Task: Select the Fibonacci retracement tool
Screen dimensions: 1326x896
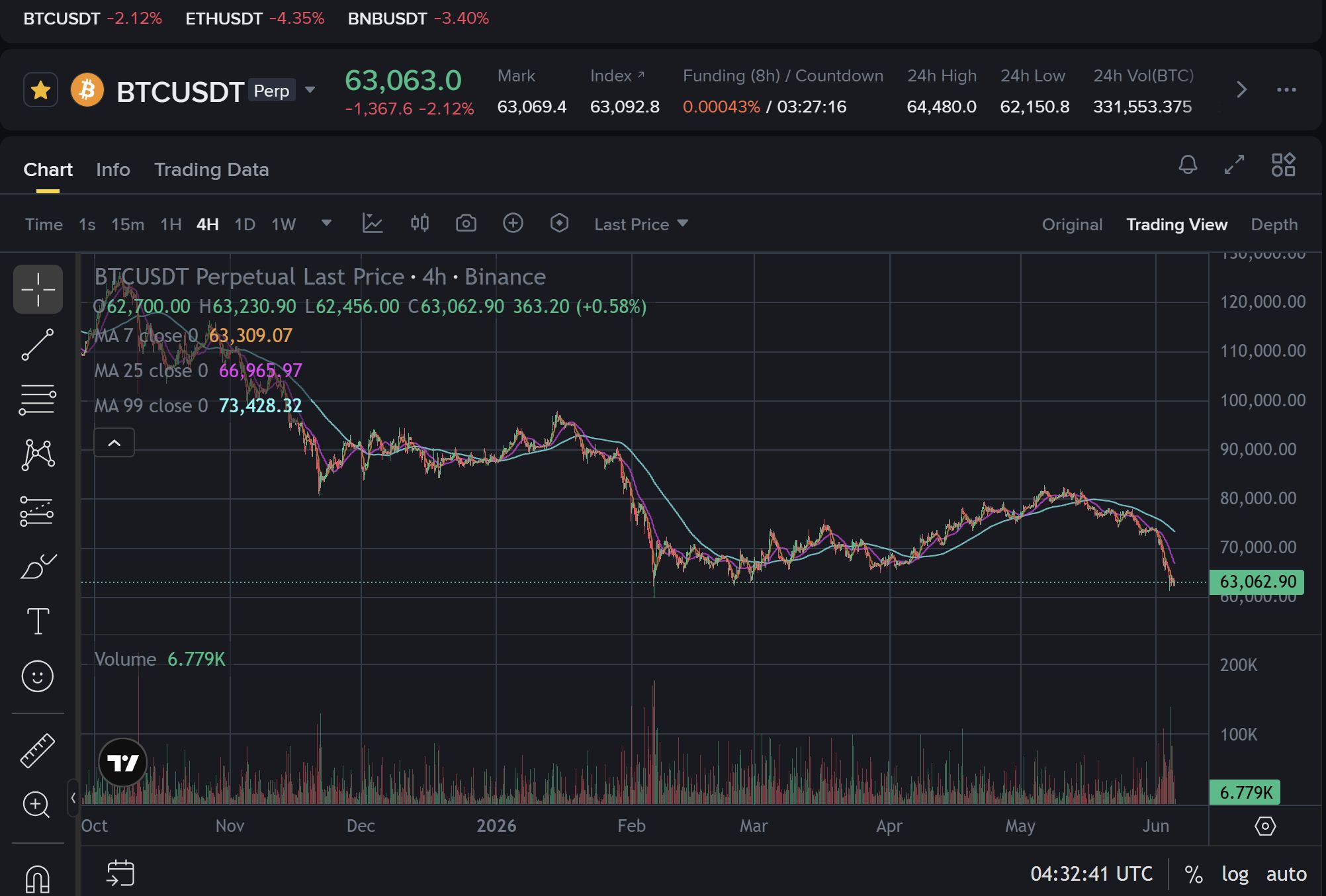Action: [38, 400]
